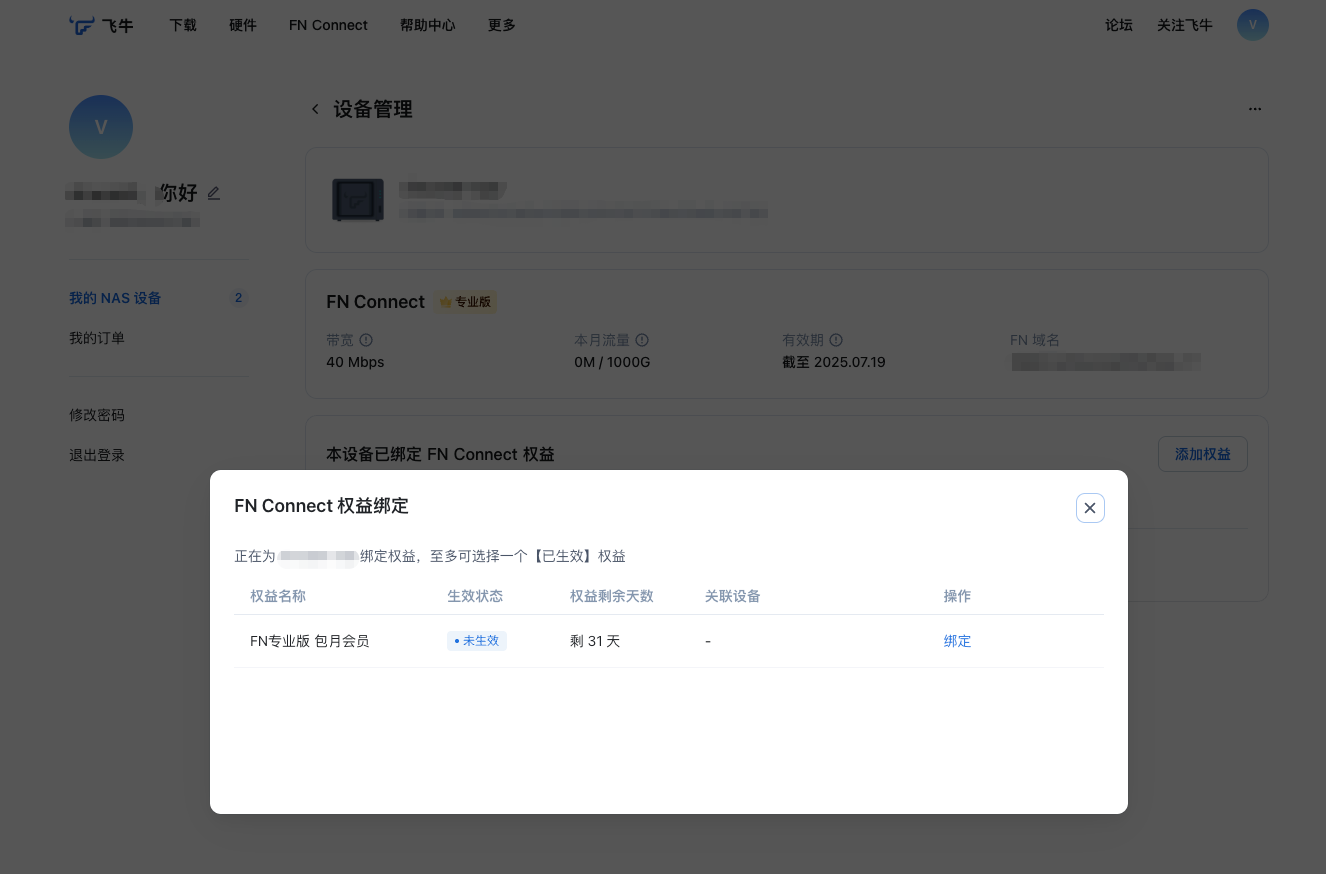This screenshot has width=1326, height=874.
Task: Edit nickname with the pencil icon
Action: (x=213, y=193)
